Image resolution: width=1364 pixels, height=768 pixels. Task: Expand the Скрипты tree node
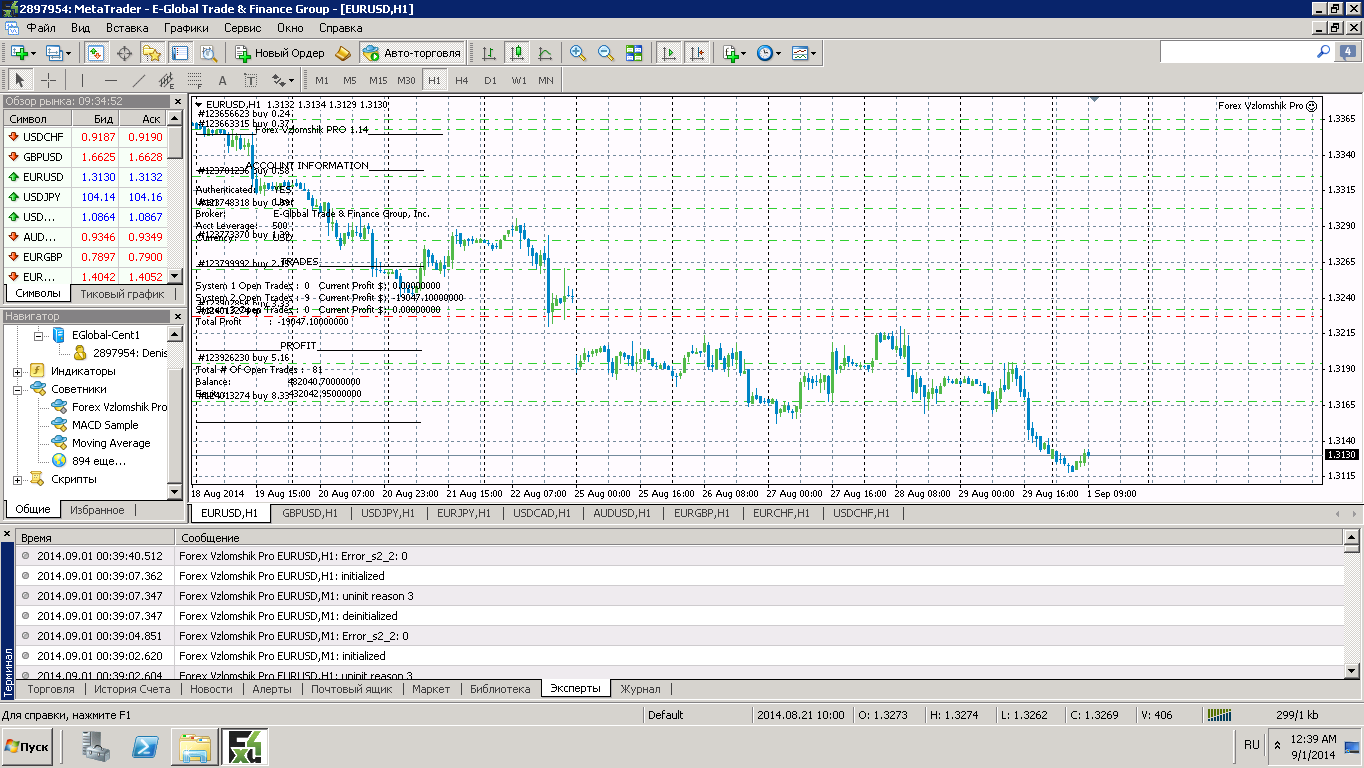click(x=18, y=479)
